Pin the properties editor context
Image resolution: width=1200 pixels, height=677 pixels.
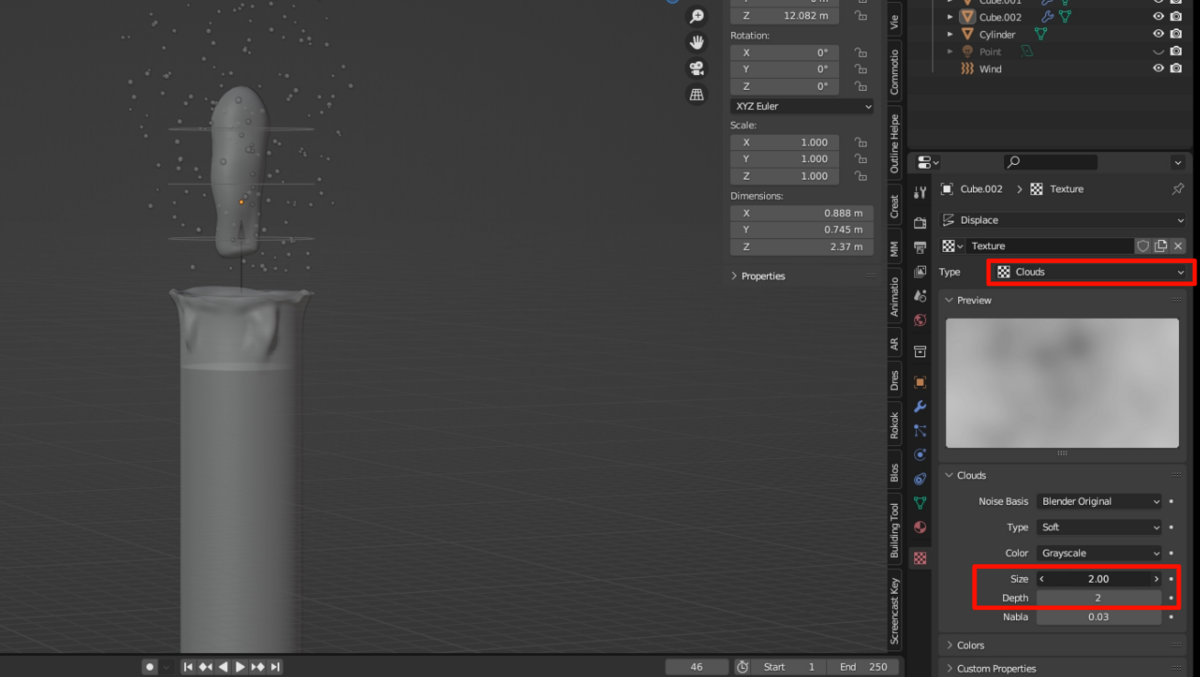[x=1177, y=189]
